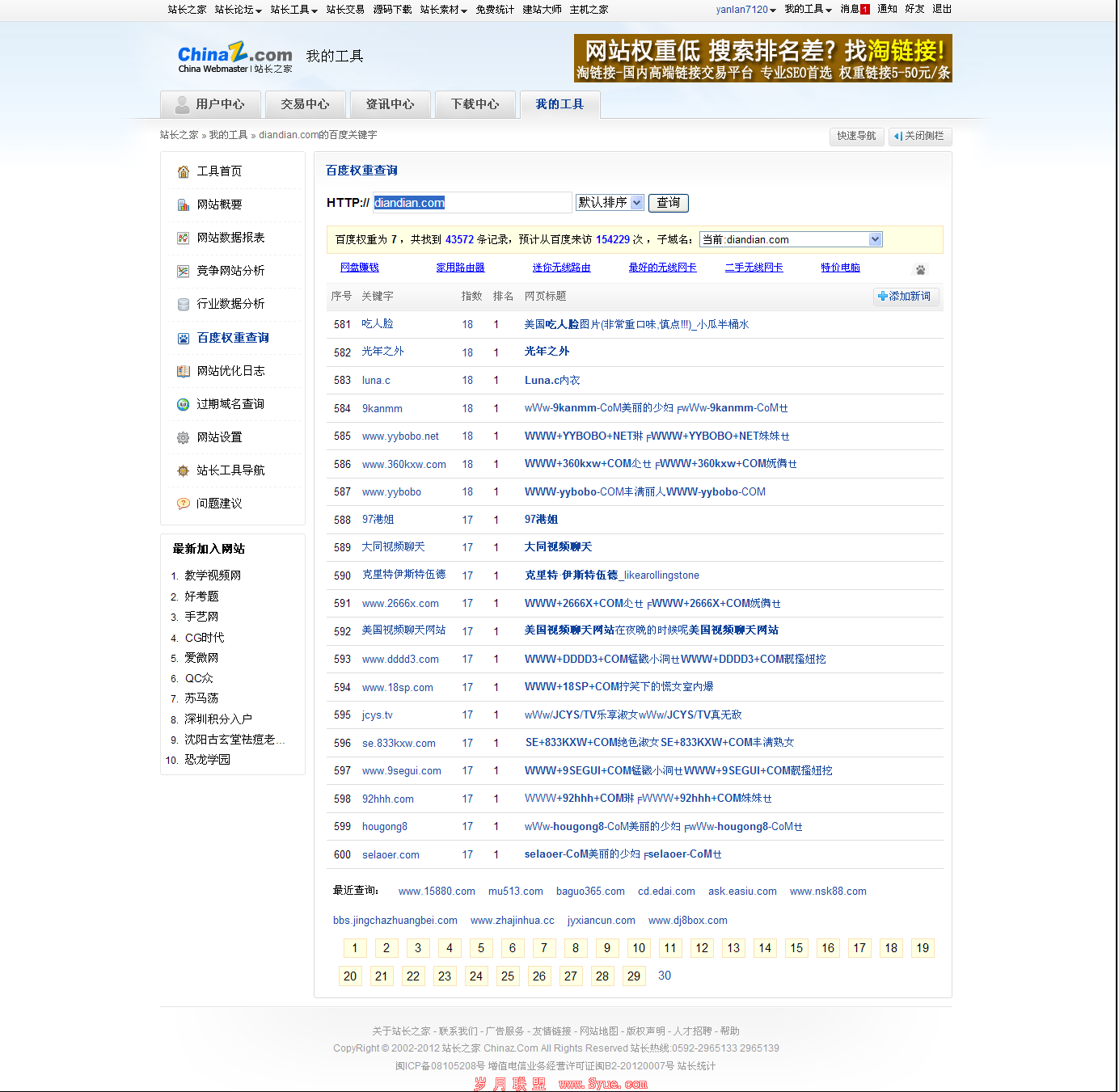Switch to the 交易中心 tab

click(305, 104)
